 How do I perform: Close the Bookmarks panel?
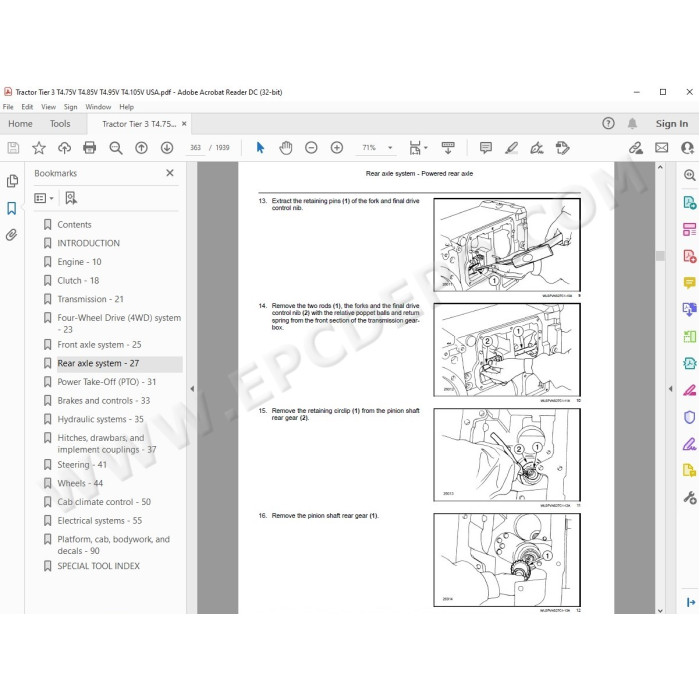170,173
